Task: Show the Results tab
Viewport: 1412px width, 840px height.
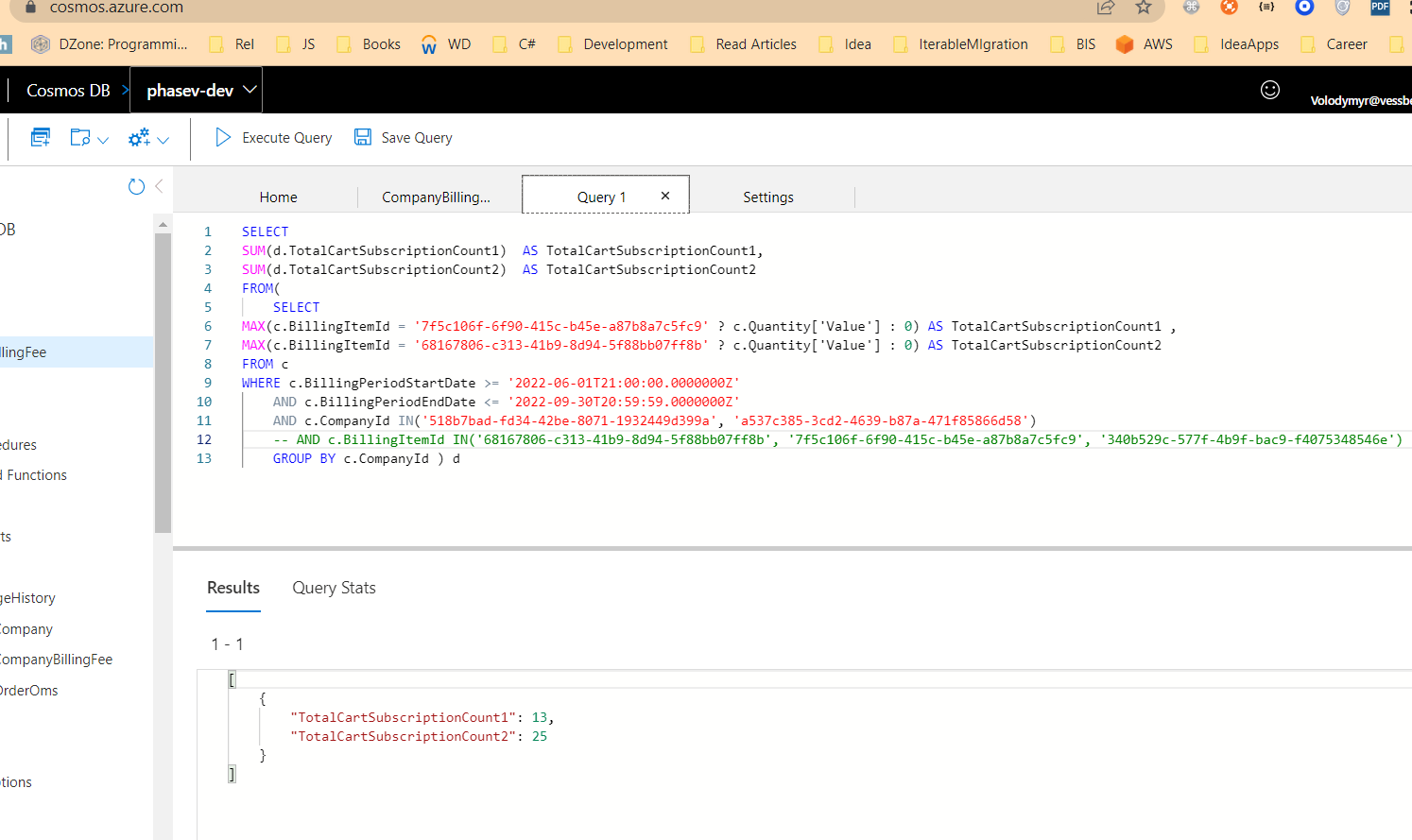Action: 233,588
